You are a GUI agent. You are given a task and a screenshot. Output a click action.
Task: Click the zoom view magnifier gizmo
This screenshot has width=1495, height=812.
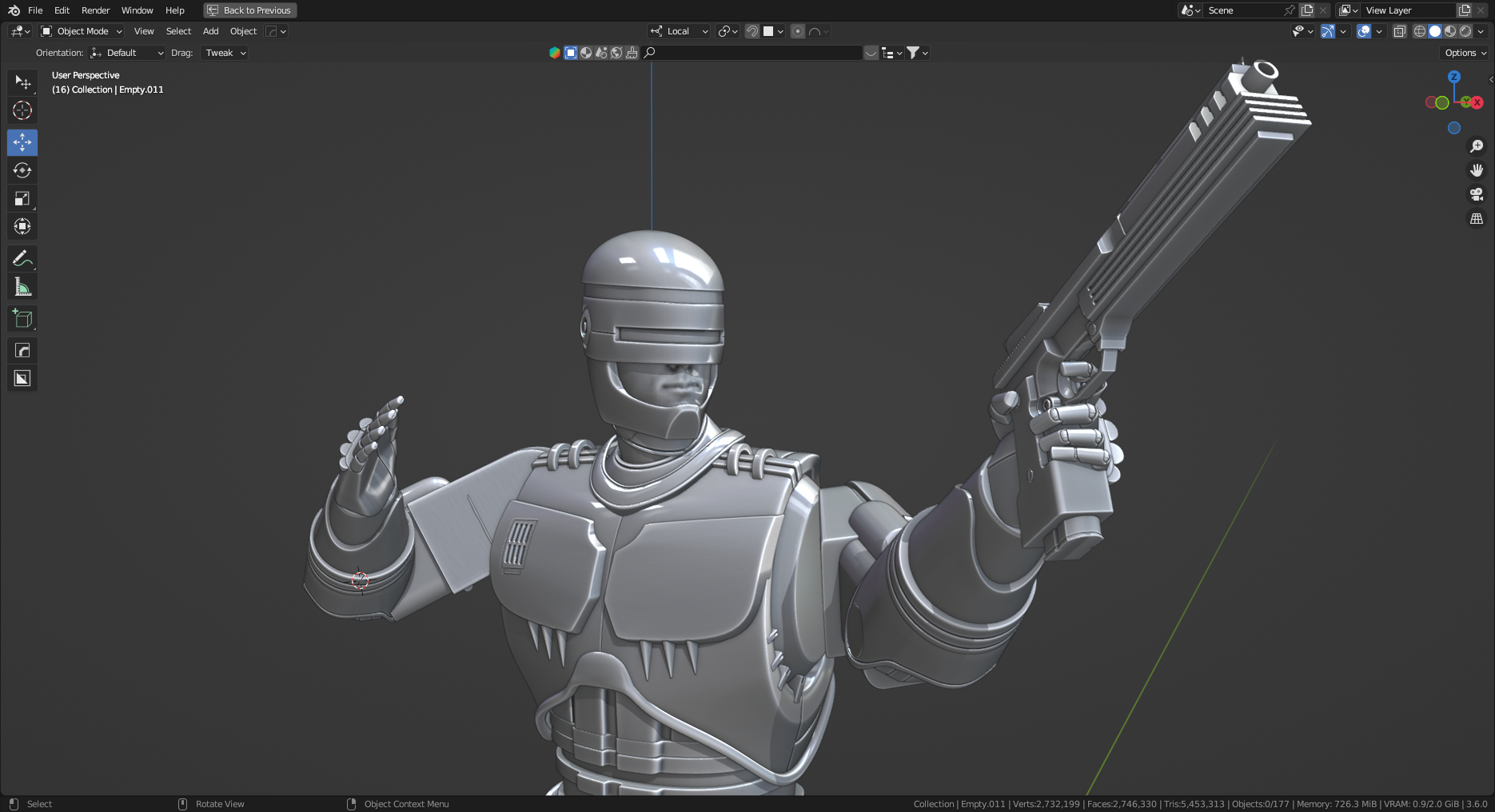point(1477,146)
